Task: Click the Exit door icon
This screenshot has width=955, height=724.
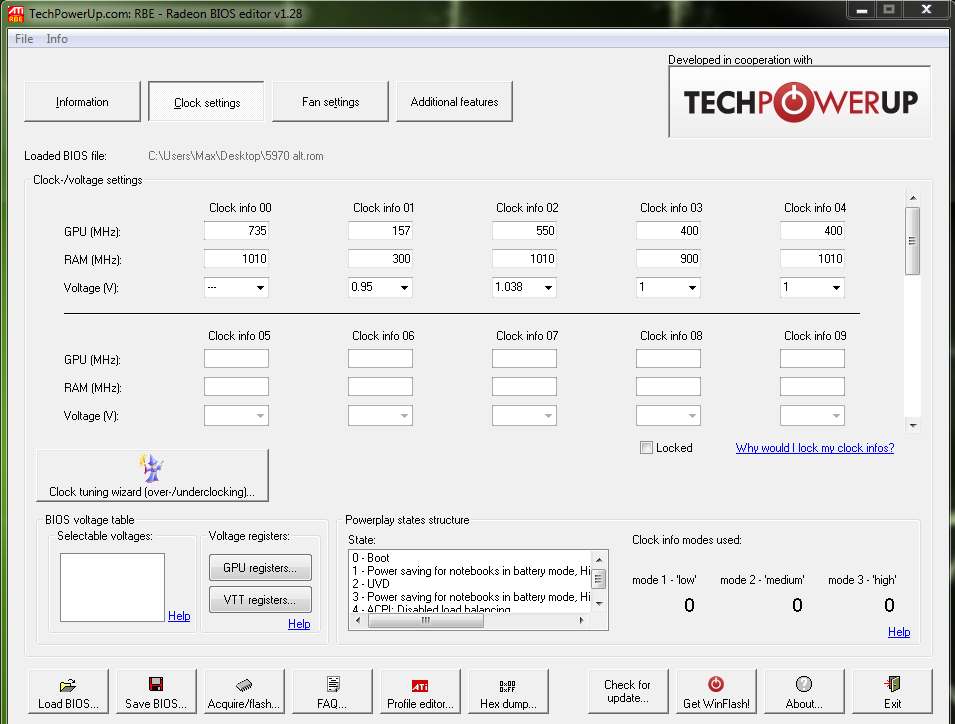Action: (892, 684)
